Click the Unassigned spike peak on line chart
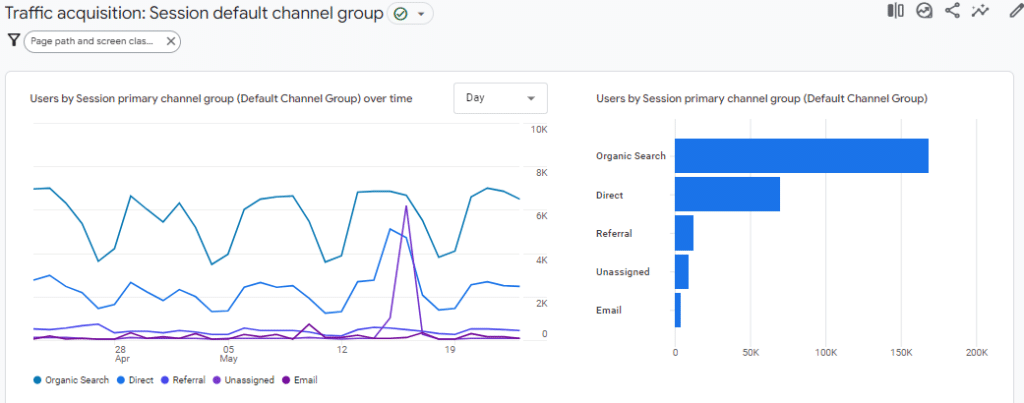 pyautogui.click(x=406, y=206)
